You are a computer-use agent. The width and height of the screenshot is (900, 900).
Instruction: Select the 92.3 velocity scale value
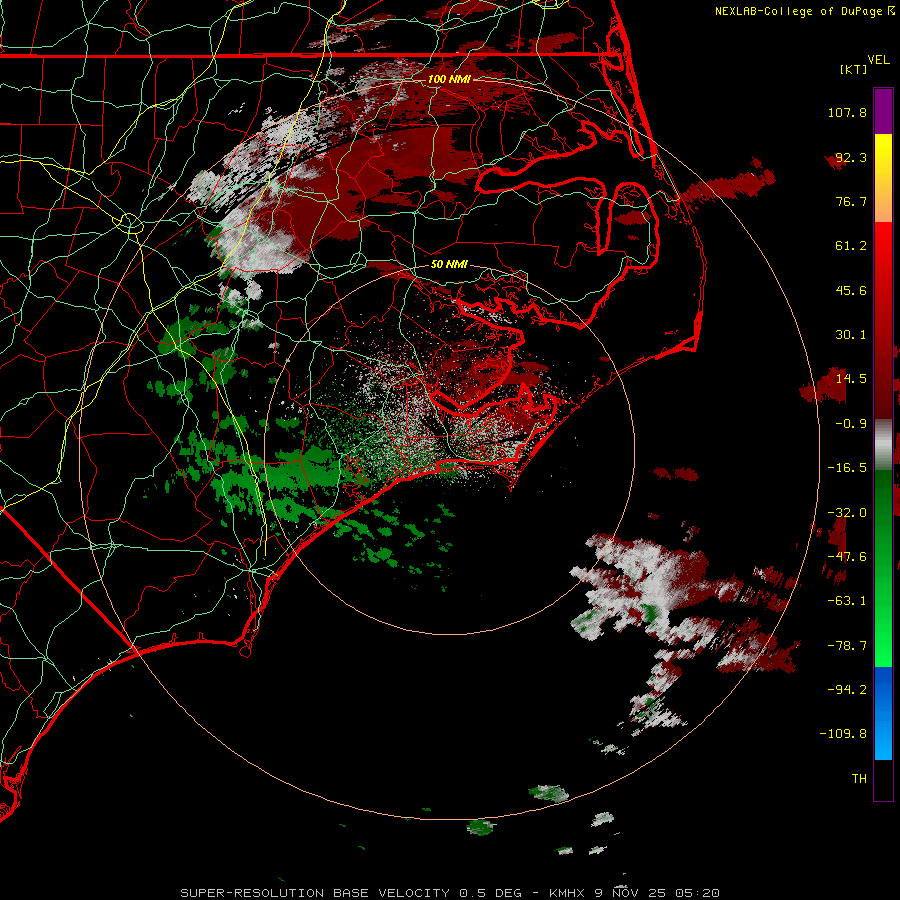[851, 157]
